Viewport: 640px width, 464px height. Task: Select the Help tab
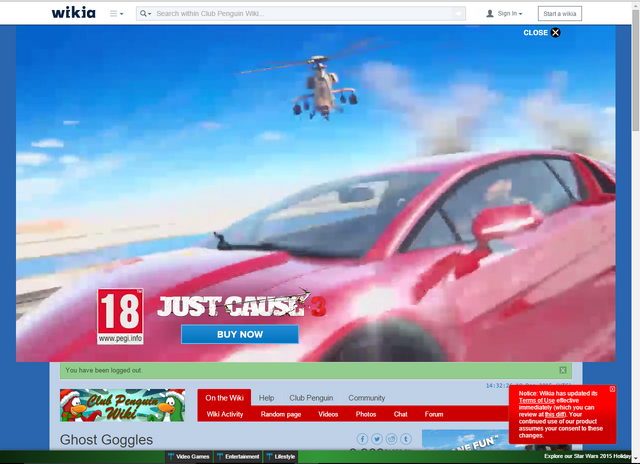(x=266, y=398)
